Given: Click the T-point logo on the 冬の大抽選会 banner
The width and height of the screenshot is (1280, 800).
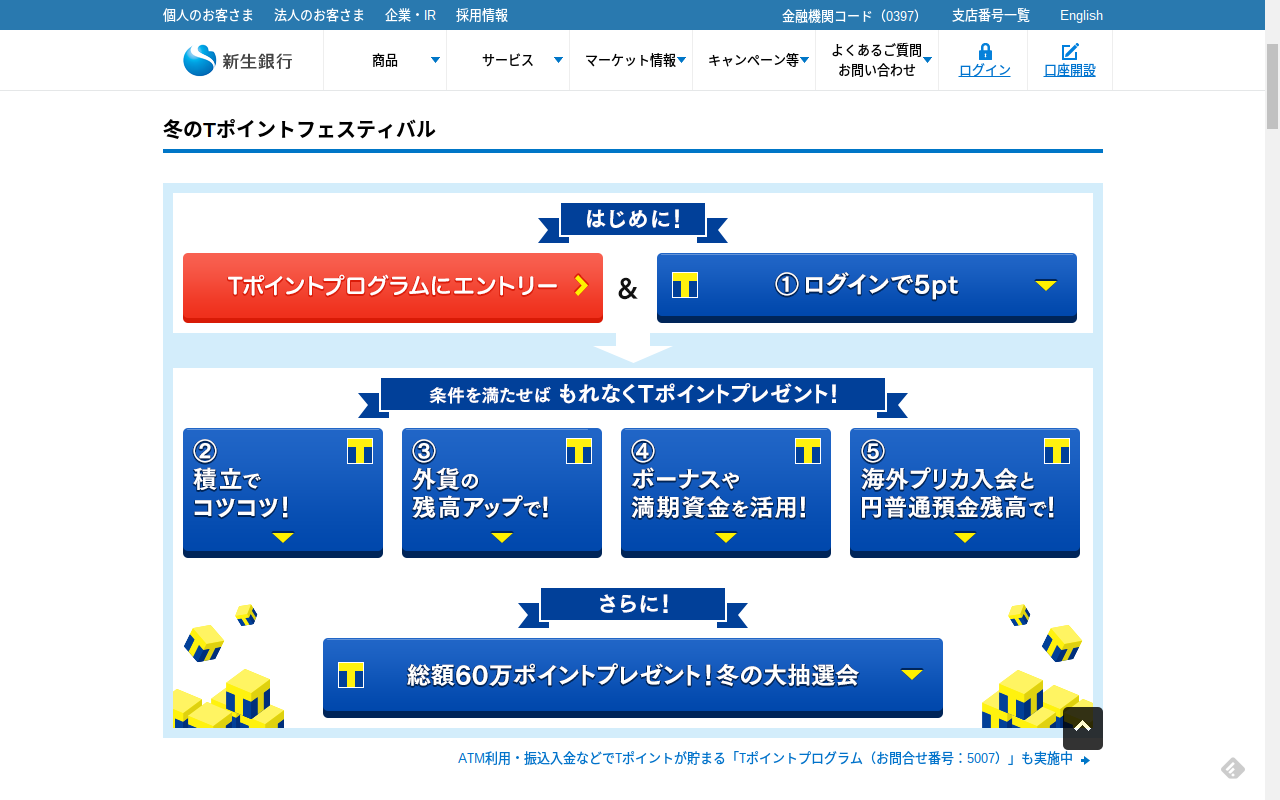Looking at the screenshot, I should click(x=351, y=675).
